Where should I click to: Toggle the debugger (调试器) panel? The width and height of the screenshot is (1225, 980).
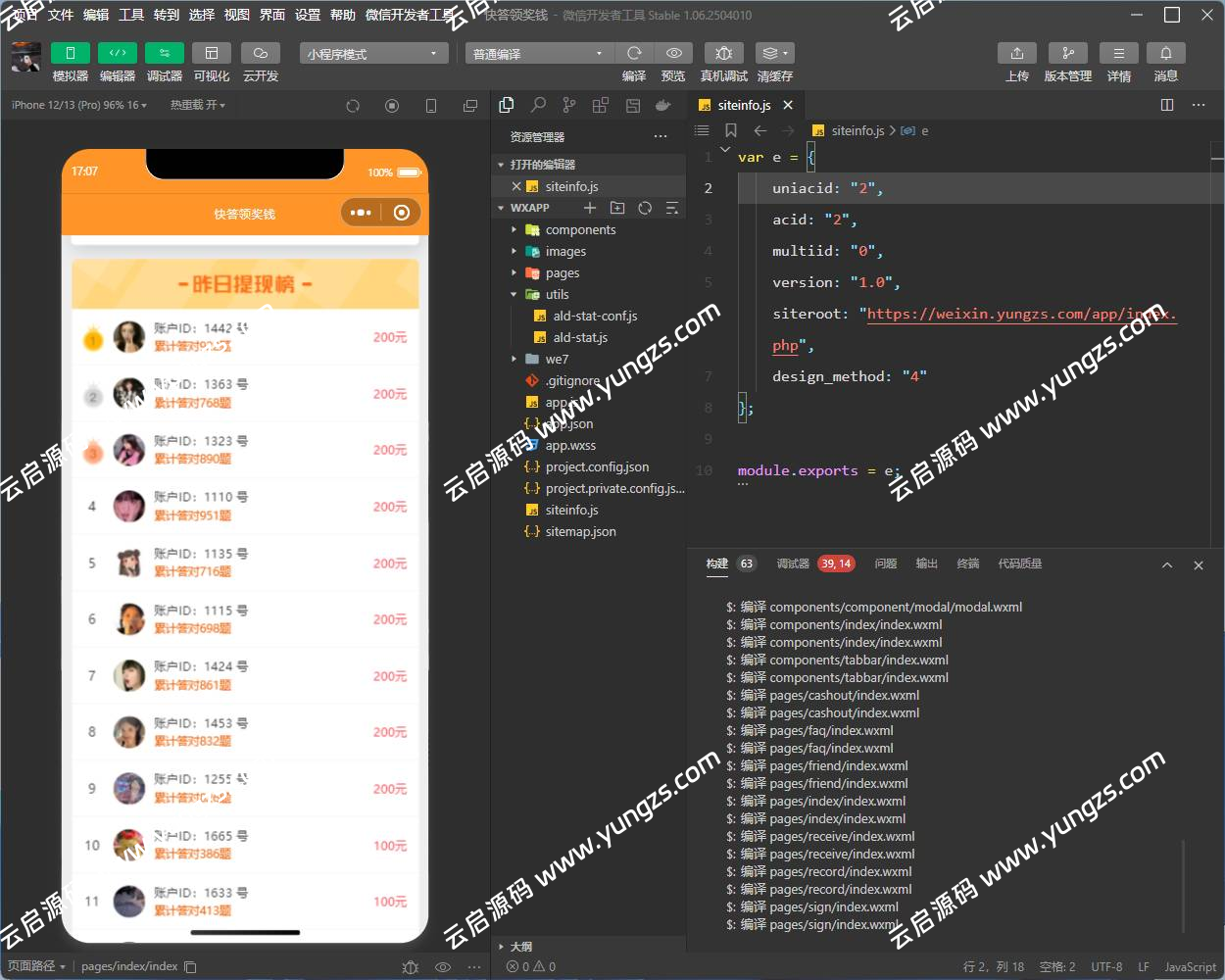tap(164, 53)
